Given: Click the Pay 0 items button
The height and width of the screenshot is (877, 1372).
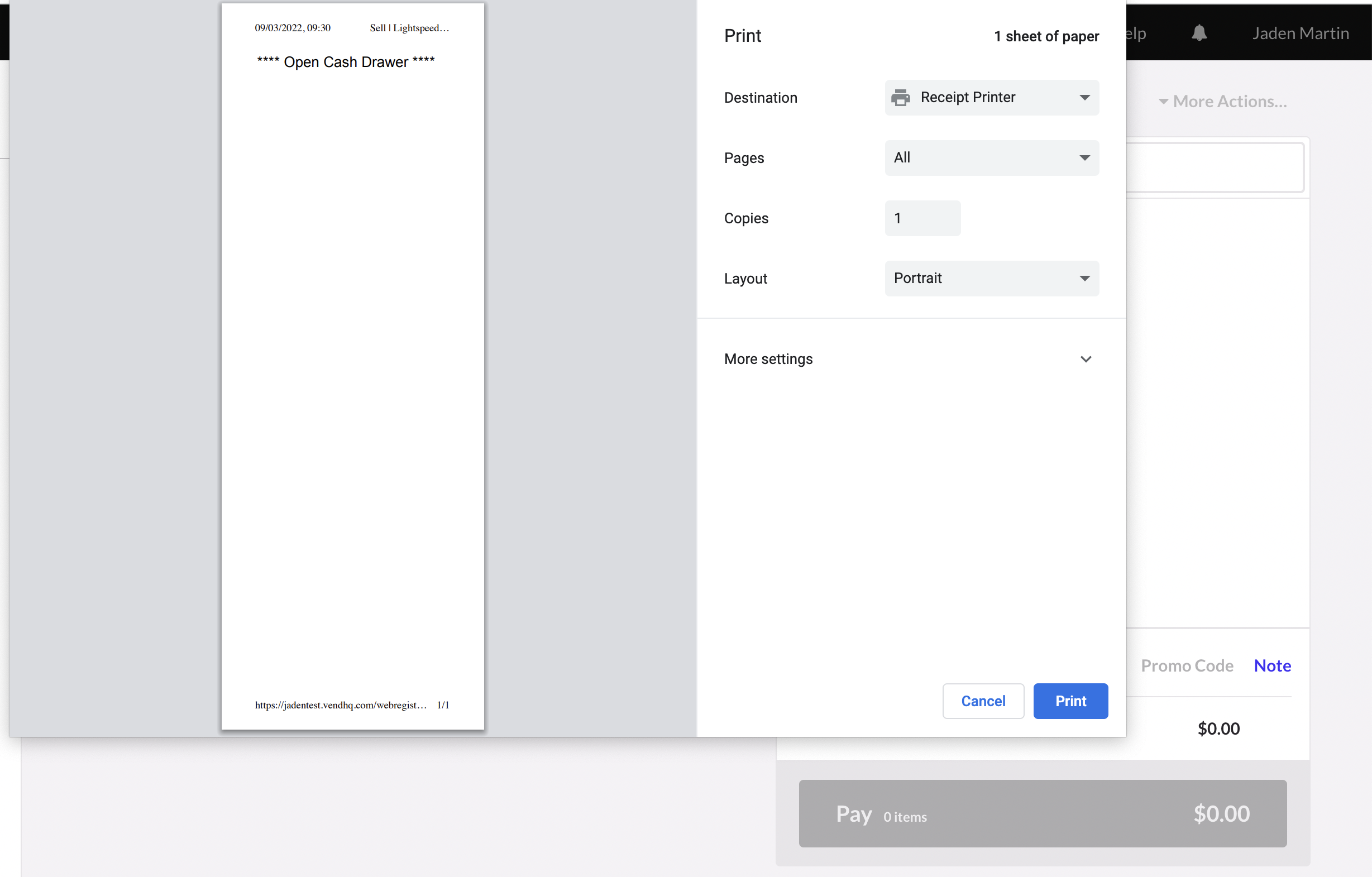Looking at the screenshot, I should pyautogui.click(x=1042, y=813).
